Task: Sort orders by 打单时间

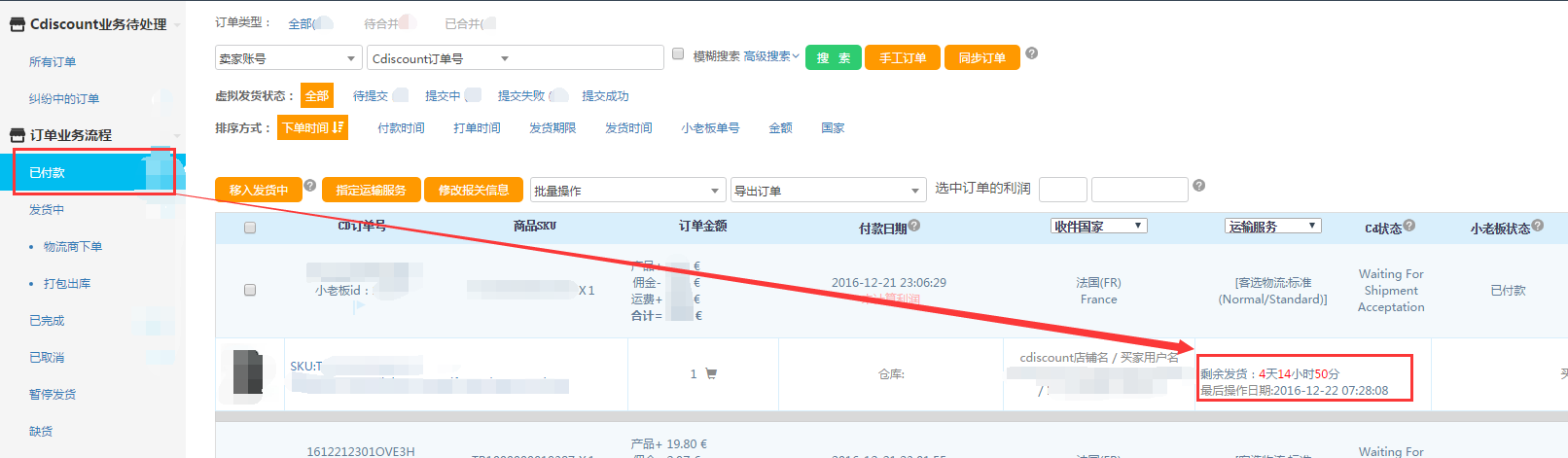Action: (x=477, y=127)
